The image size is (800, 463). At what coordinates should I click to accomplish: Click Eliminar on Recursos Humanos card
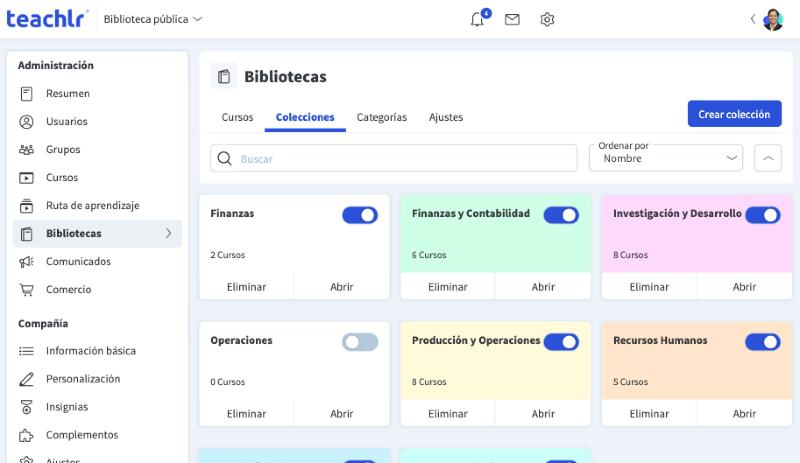coord(649,414)
